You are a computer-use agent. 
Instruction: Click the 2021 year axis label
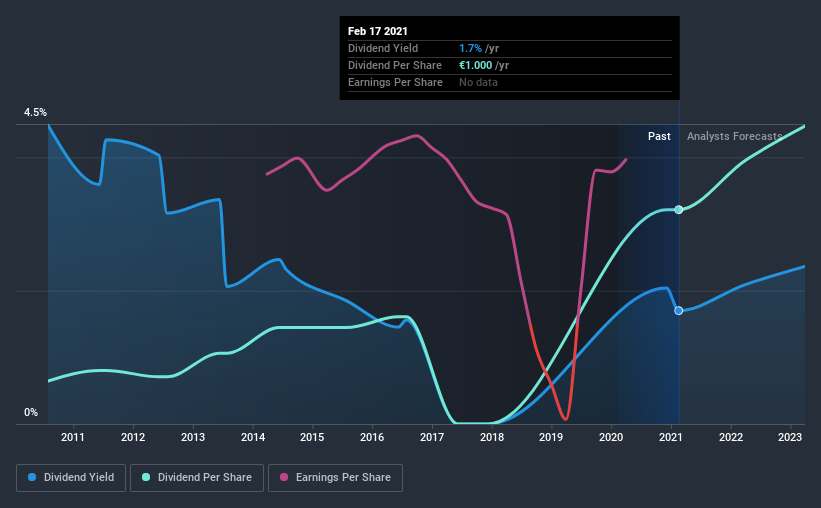pyautogui.click(x=671, y=437)
